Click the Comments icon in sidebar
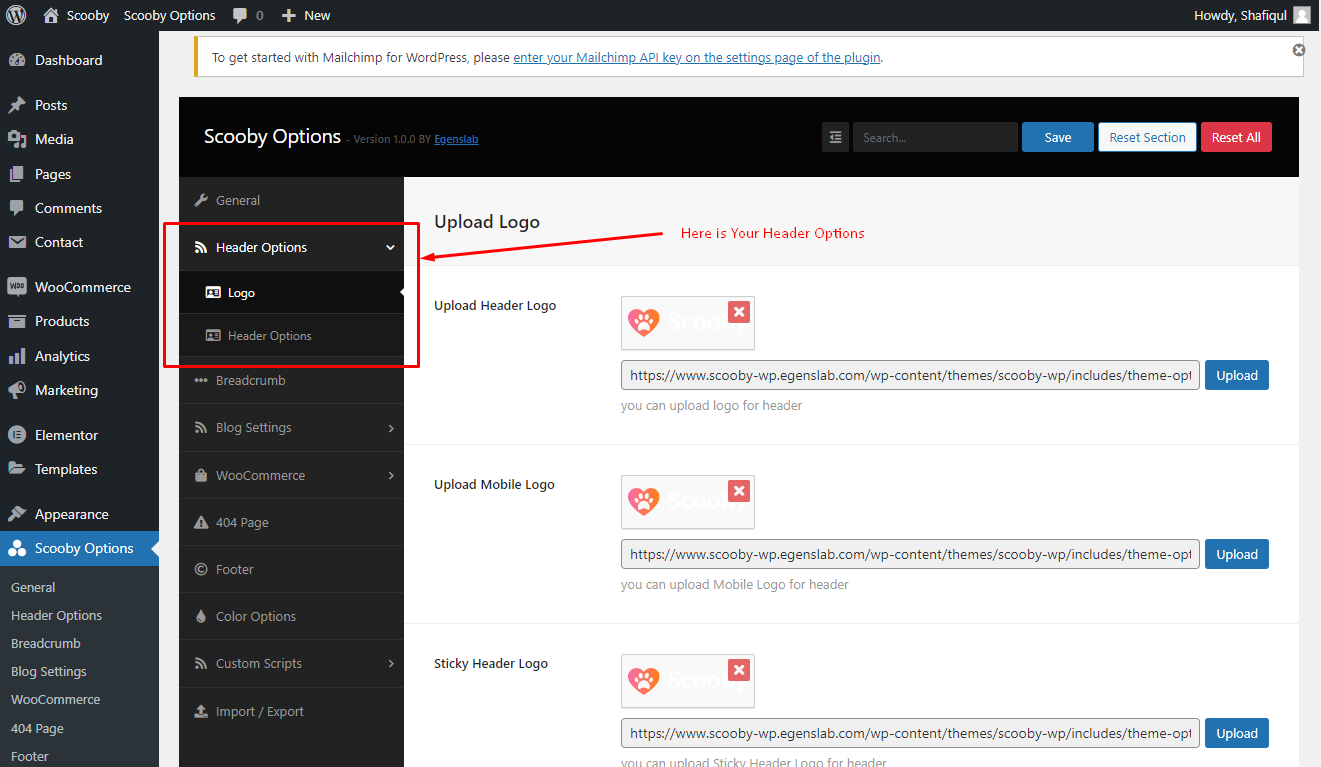Viewport: 1321px width, 767px height. pyautogui.click(x=17, y=208)
